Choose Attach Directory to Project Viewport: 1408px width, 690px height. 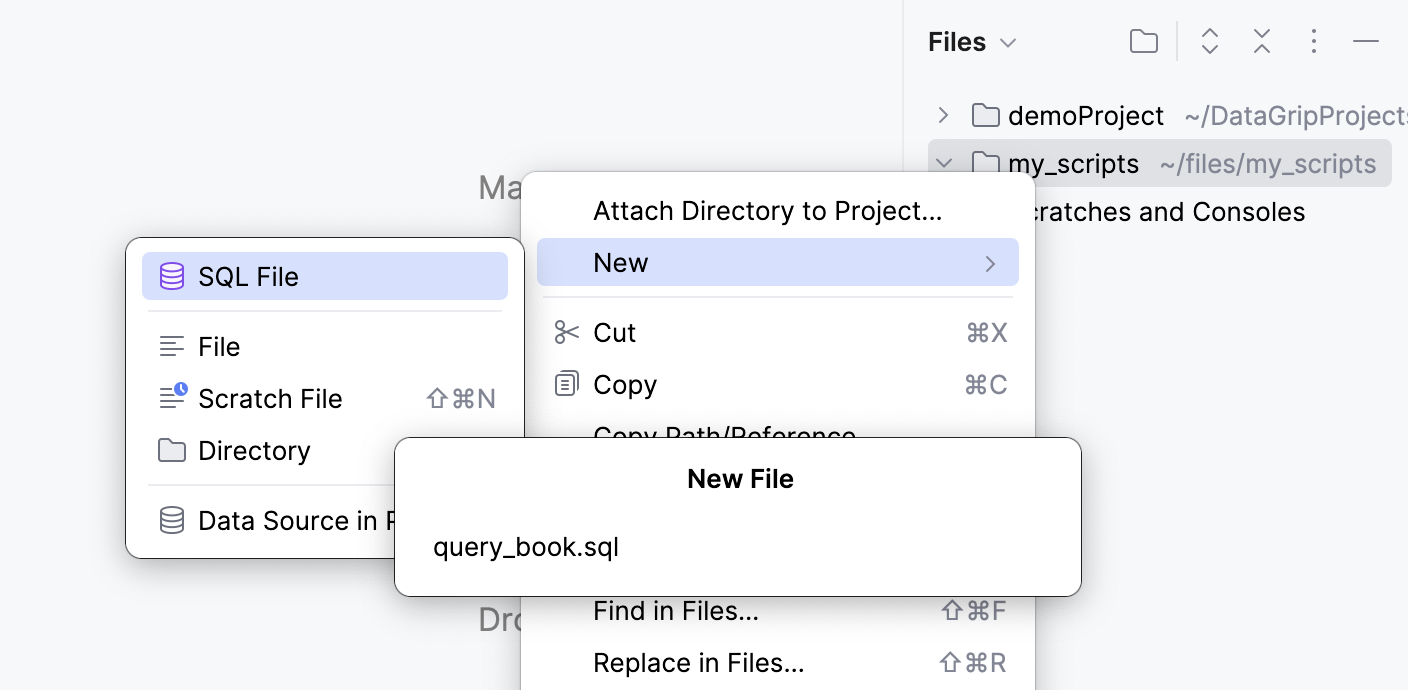click(768, 210)
